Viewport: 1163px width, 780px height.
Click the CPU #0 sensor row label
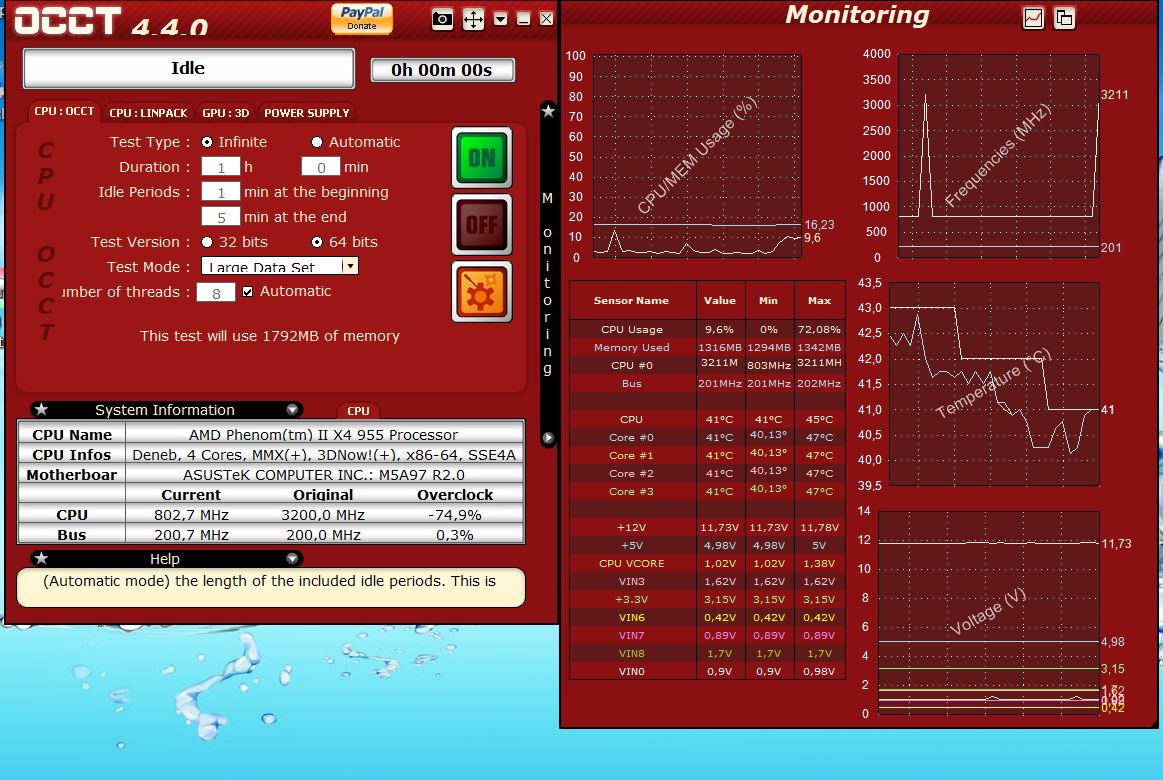pos(632,365)
